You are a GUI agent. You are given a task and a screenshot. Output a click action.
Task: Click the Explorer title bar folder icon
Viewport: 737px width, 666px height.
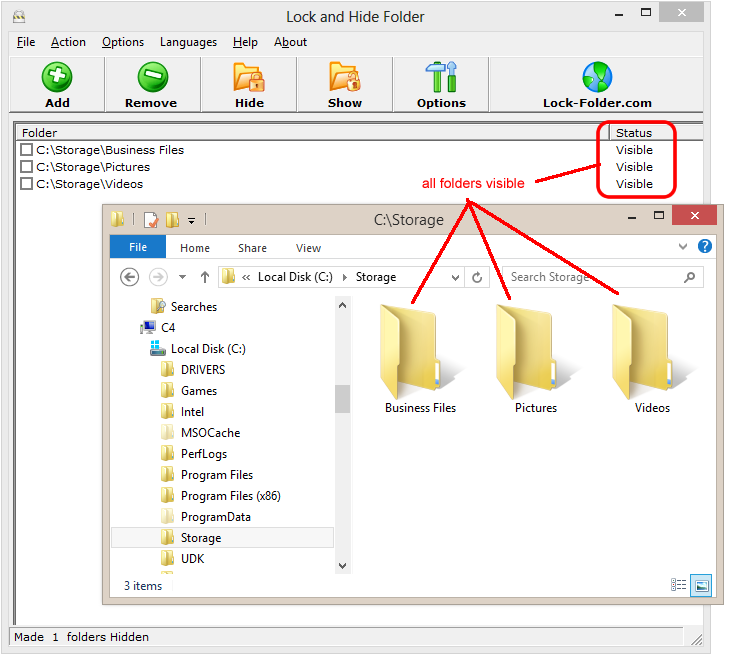[118, 219]
